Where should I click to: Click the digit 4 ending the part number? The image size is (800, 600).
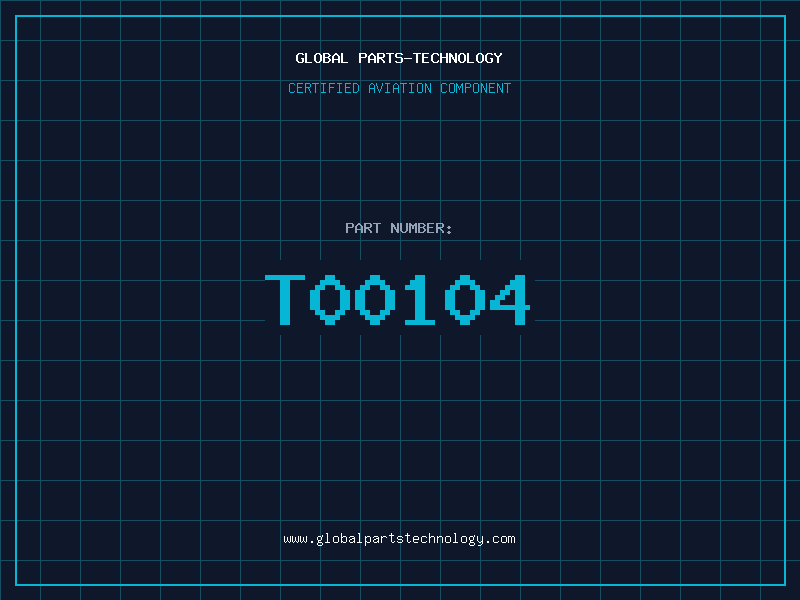pos(510,300)
